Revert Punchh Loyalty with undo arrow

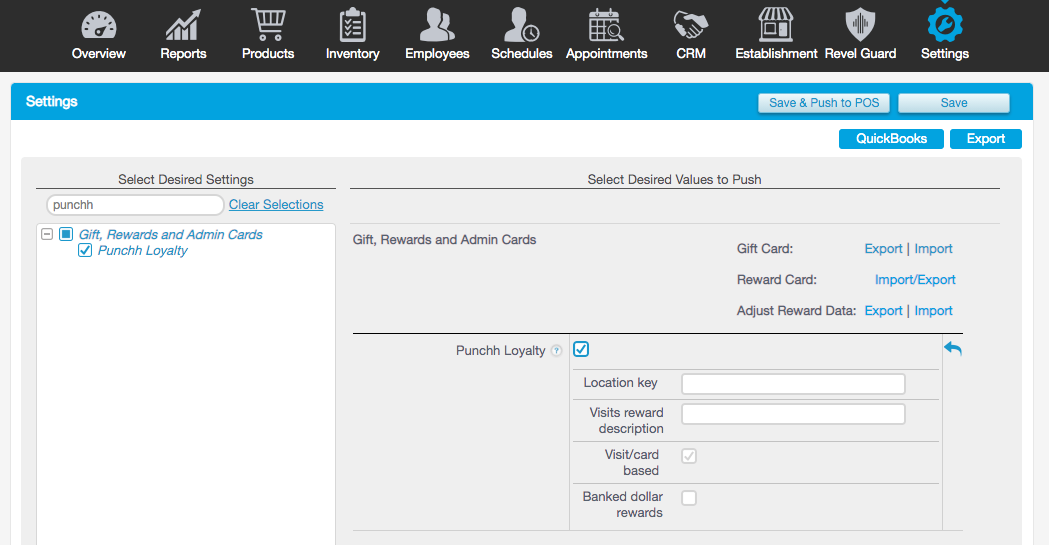pyautogui.click(x=953, y=349)
